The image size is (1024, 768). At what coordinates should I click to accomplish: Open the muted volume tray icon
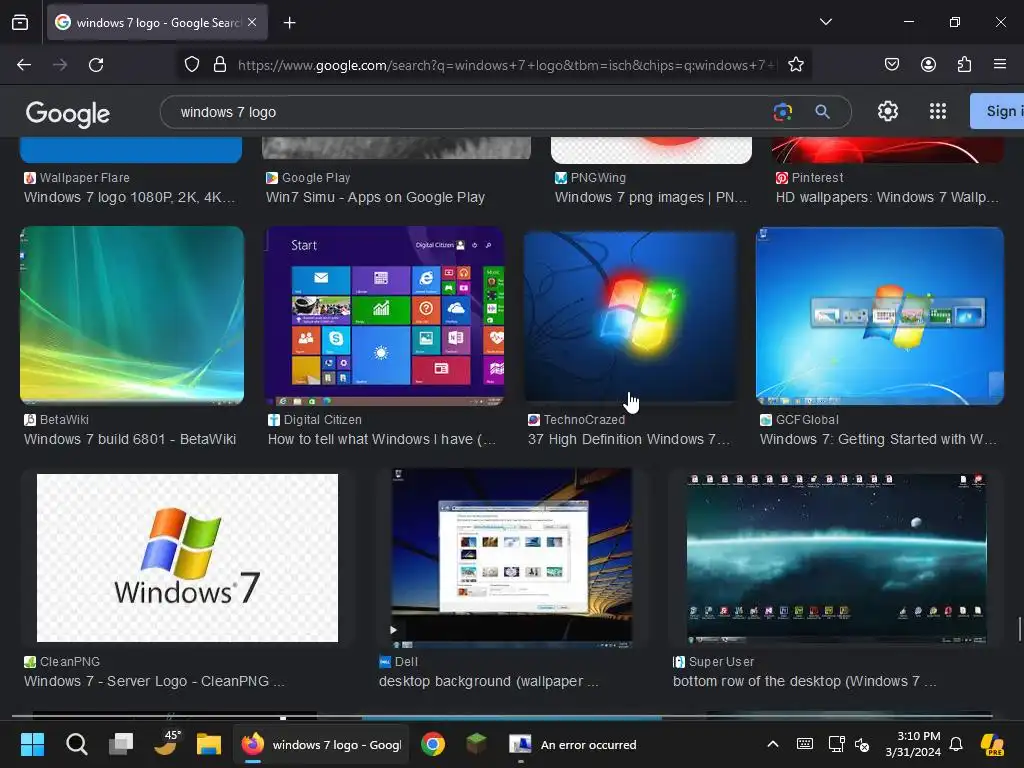[x=862, y=744]
